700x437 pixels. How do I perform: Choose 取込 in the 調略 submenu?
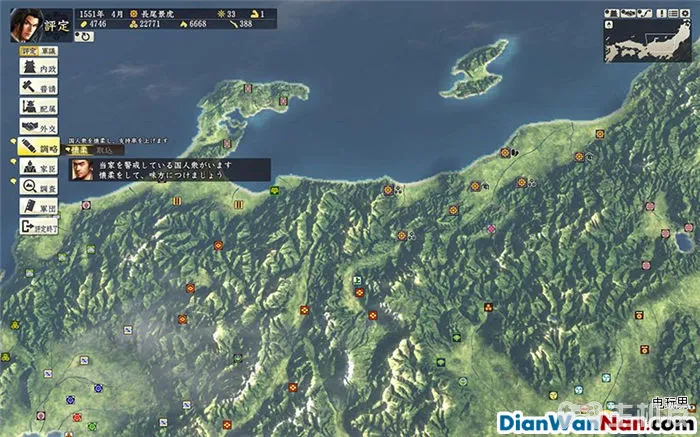[104, 150]
